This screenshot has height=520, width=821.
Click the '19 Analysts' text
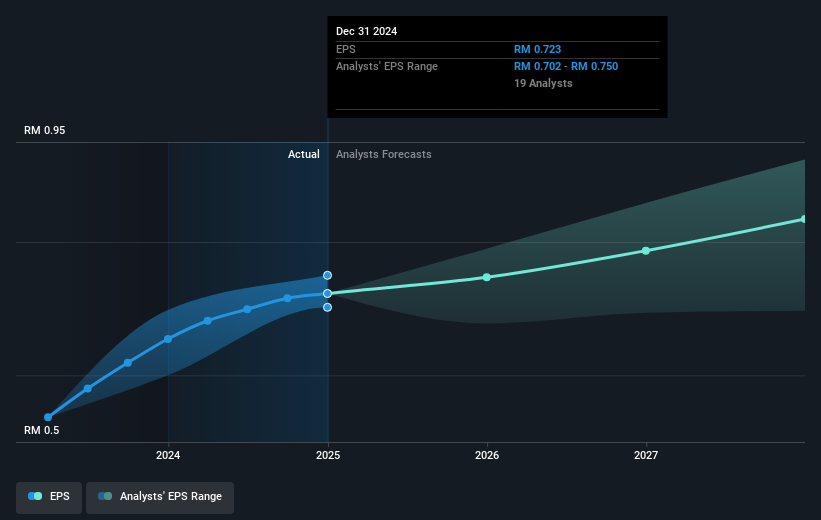pyautogui.click(x=543, y=83)
